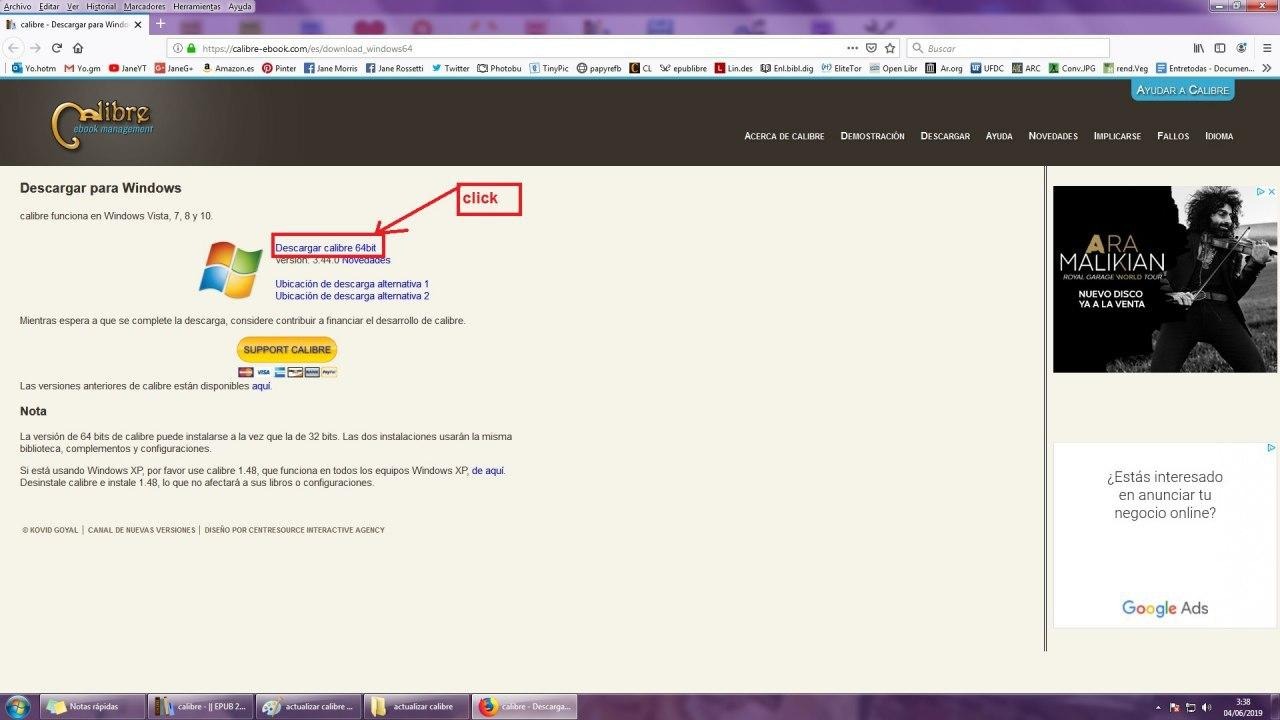
Task: Click the volume icon in system tray
Action: tap(1206, 707)
